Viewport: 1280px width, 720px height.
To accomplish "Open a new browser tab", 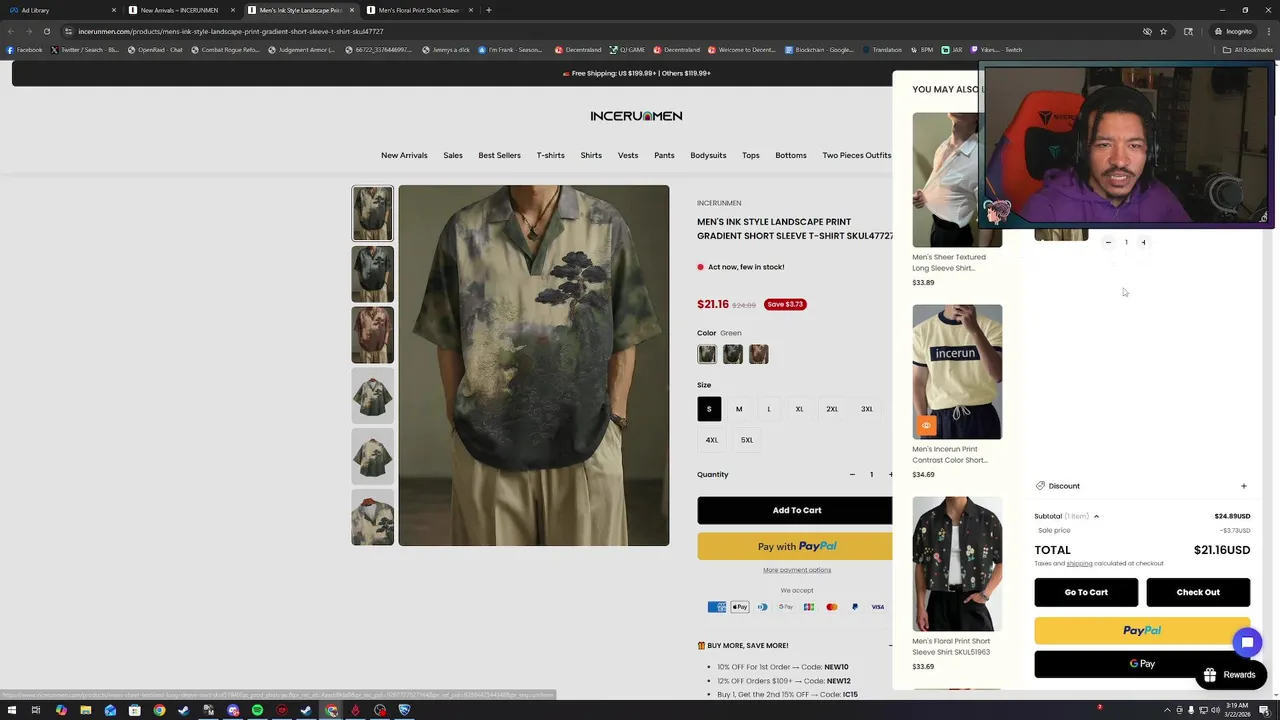I will [489, 10].
